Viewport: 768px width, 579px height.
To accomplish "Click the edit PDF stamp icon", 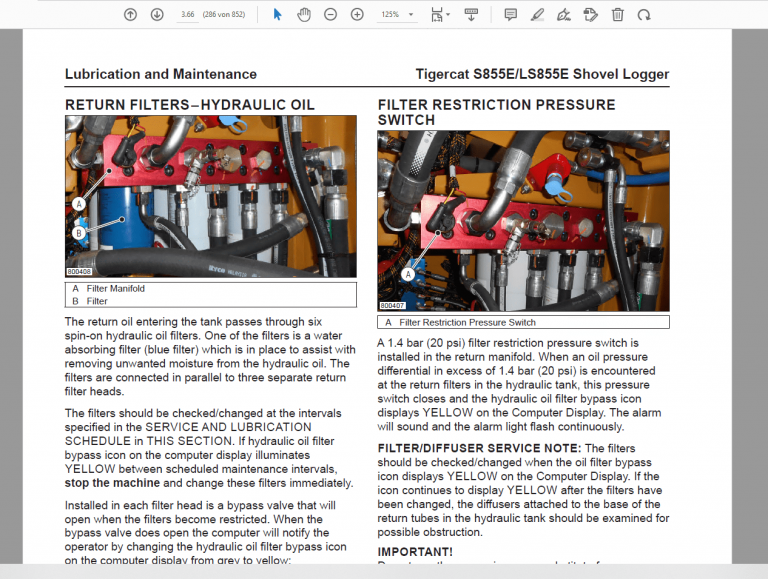I will (x=591, y=15).
